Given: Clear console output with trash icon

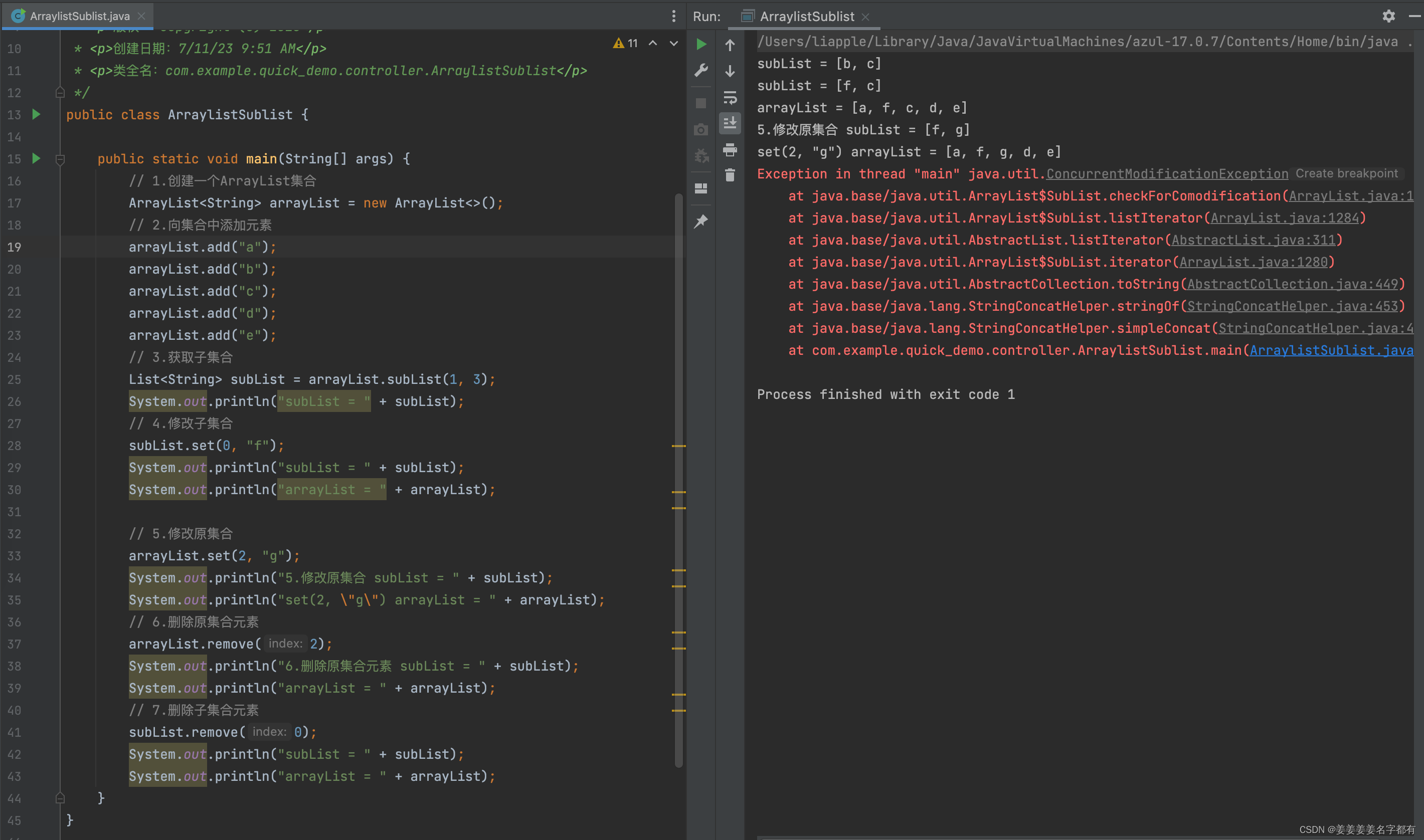Looking at the screenshot, I should coord(730,175).
